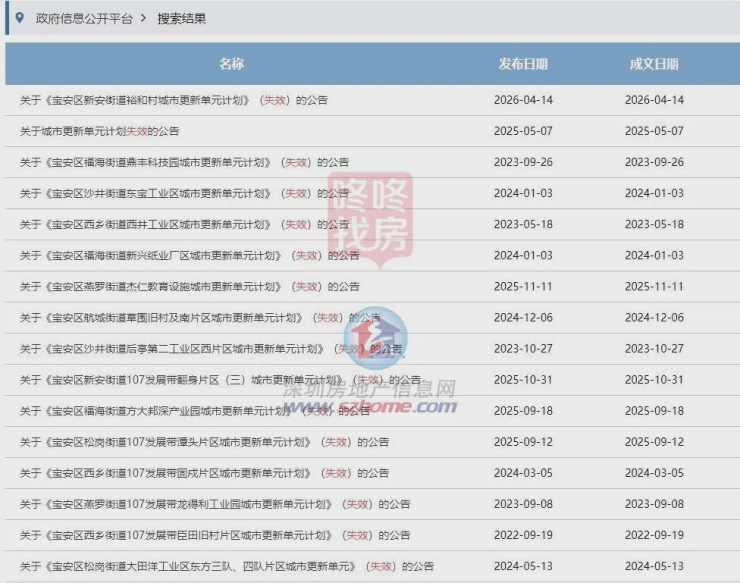Sort by 发布日期 column header
Screen dimensions: 740x583
pos(523,64)
